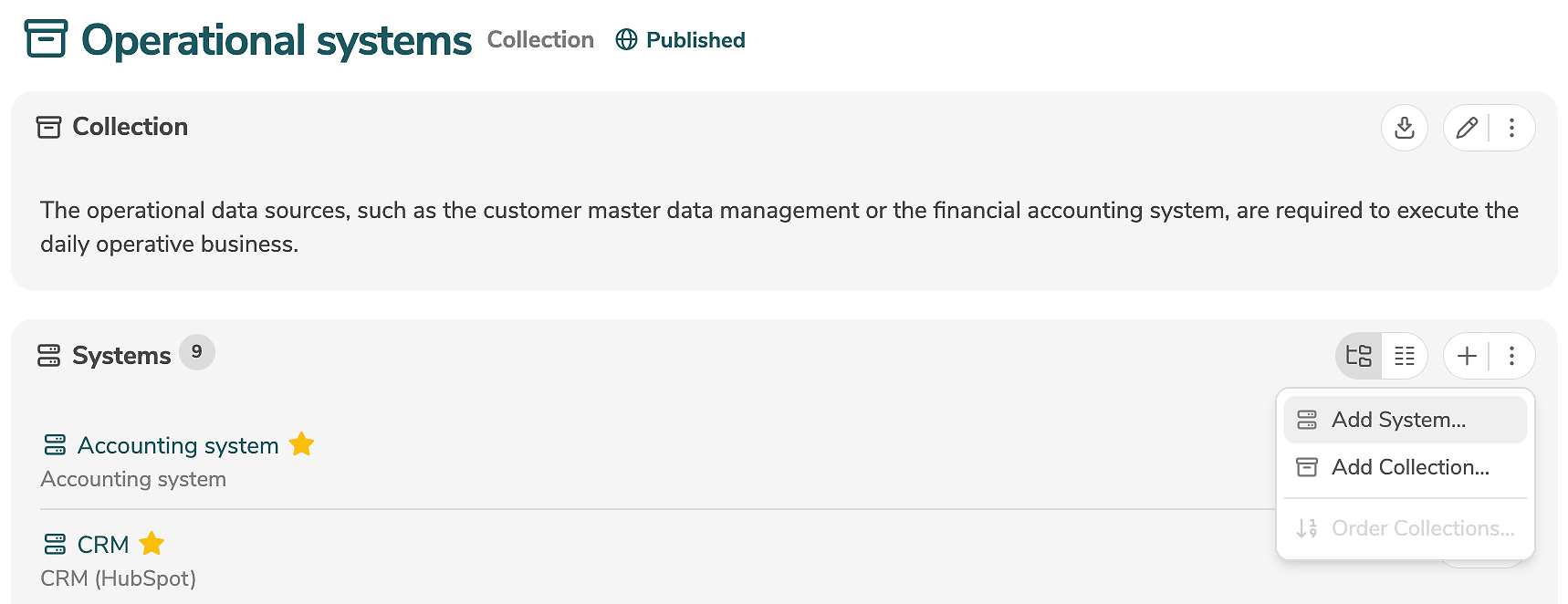Choose Add Collection... menu entry
This screenshot has width=1568, height=604.
pos(1409,467)
